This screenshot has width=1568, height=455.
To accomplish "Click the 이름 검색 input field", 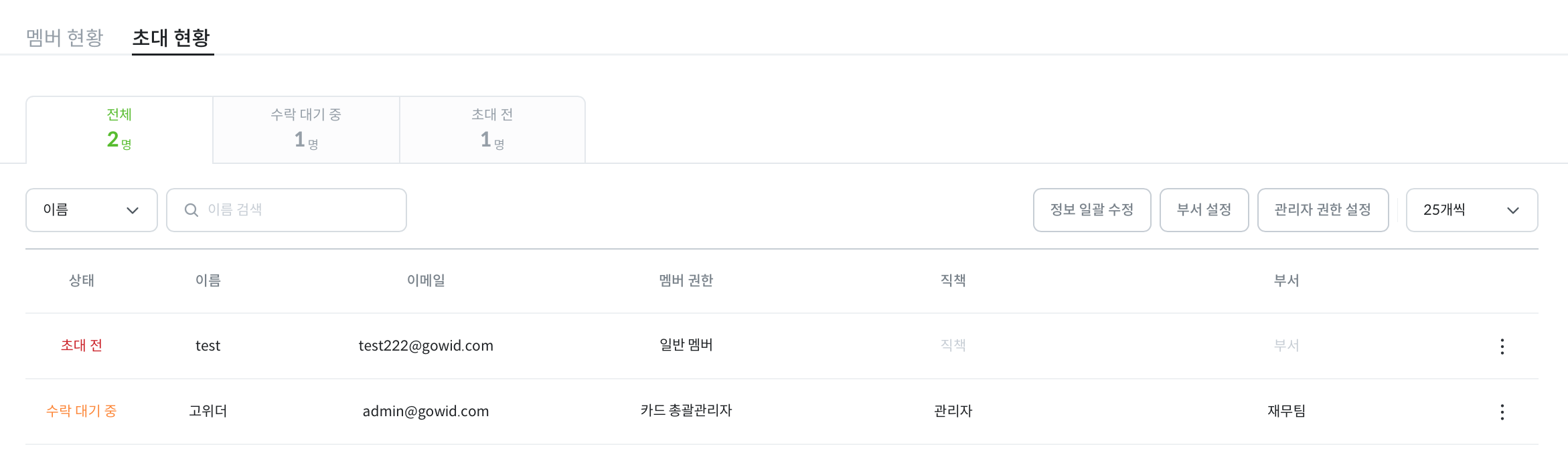I will tap(301, 210).
